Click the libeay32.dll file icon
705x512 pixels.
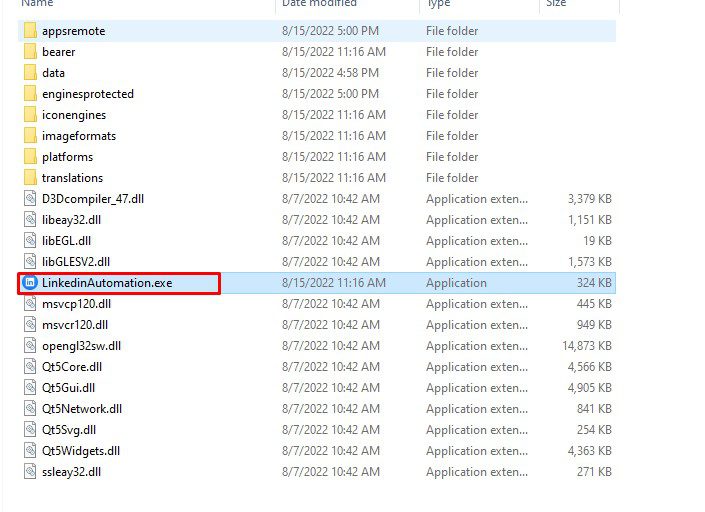[x=30, y=220]
